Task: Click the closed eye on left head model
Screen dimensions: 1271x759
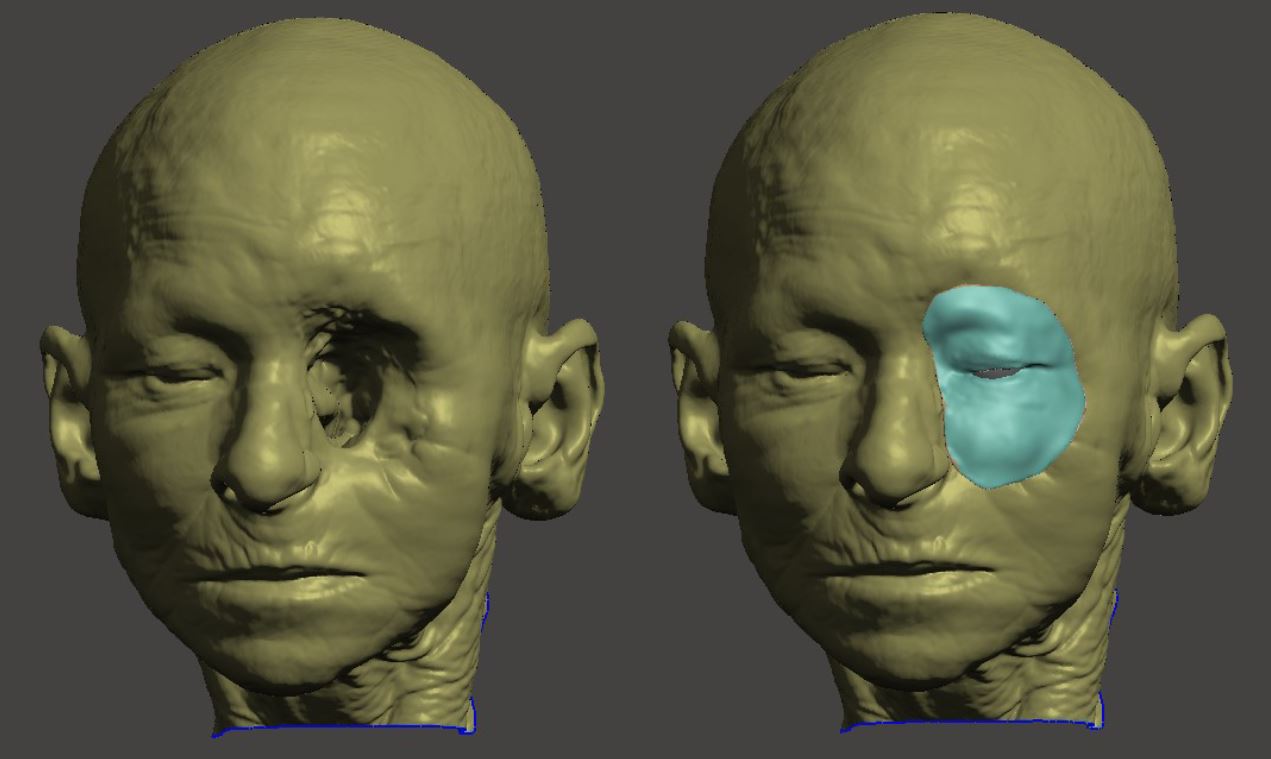Action: [x=175, y=377]
